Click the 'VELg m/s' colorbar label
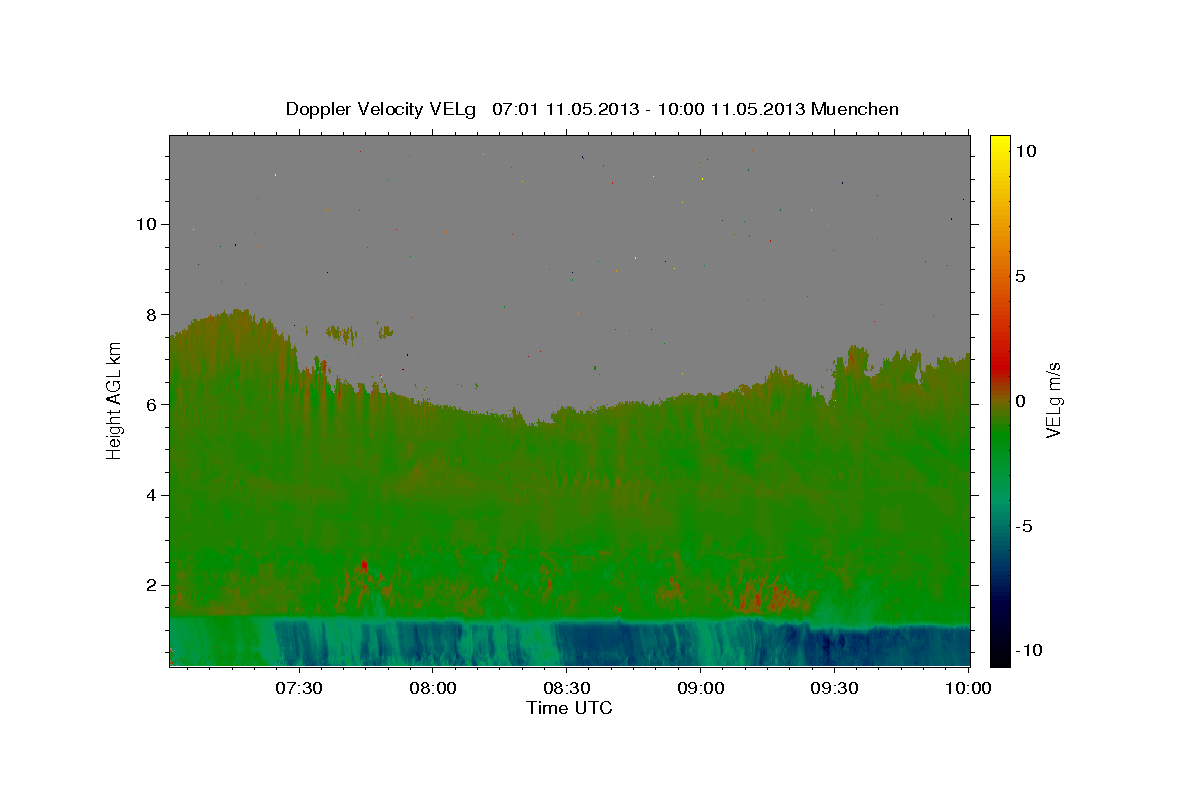 (1054, 400)
